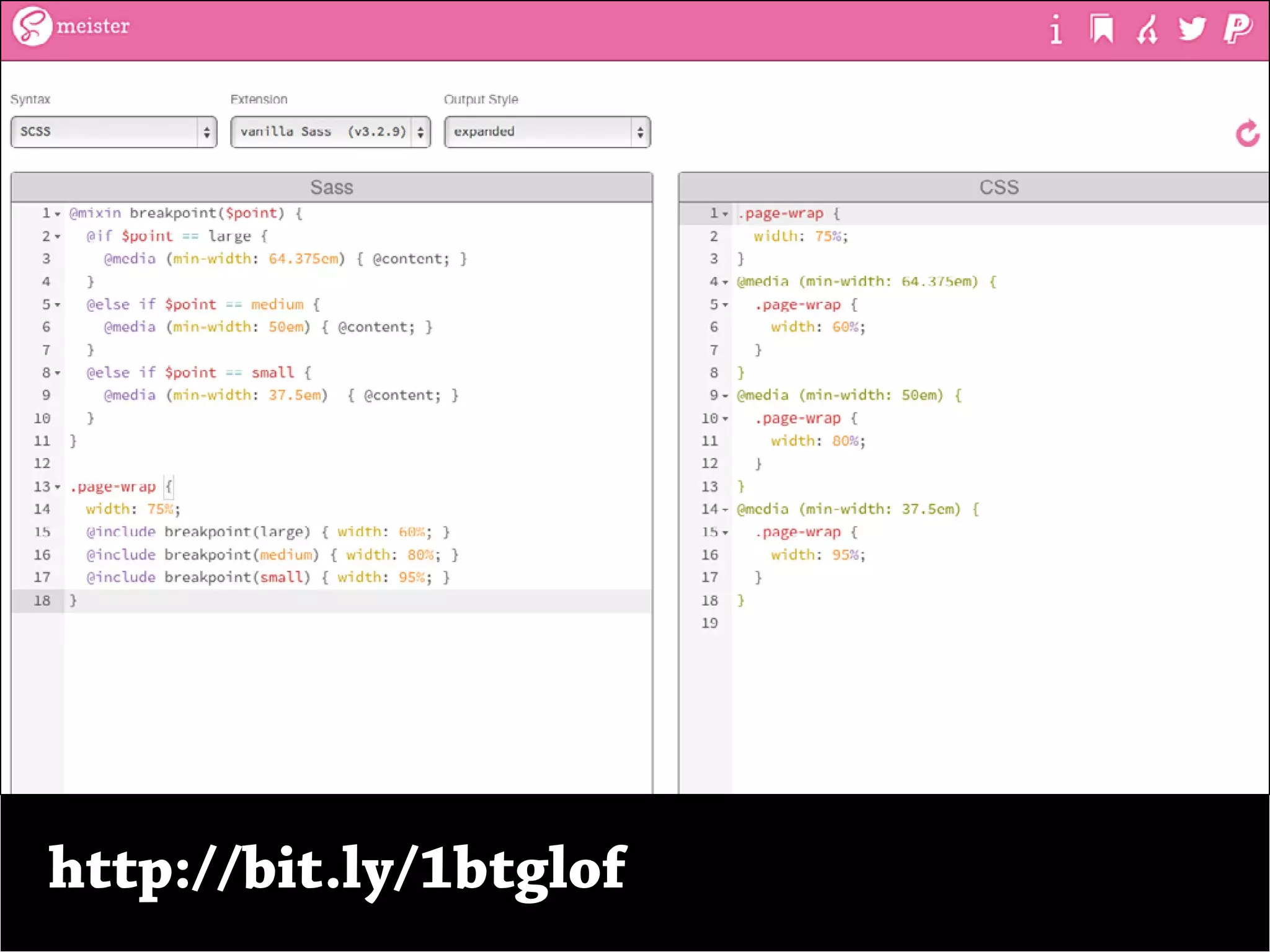The image size is (1270, 952).
Task: Collapse CSS line 4 @media fold arrow
Action: click(725, 283)
